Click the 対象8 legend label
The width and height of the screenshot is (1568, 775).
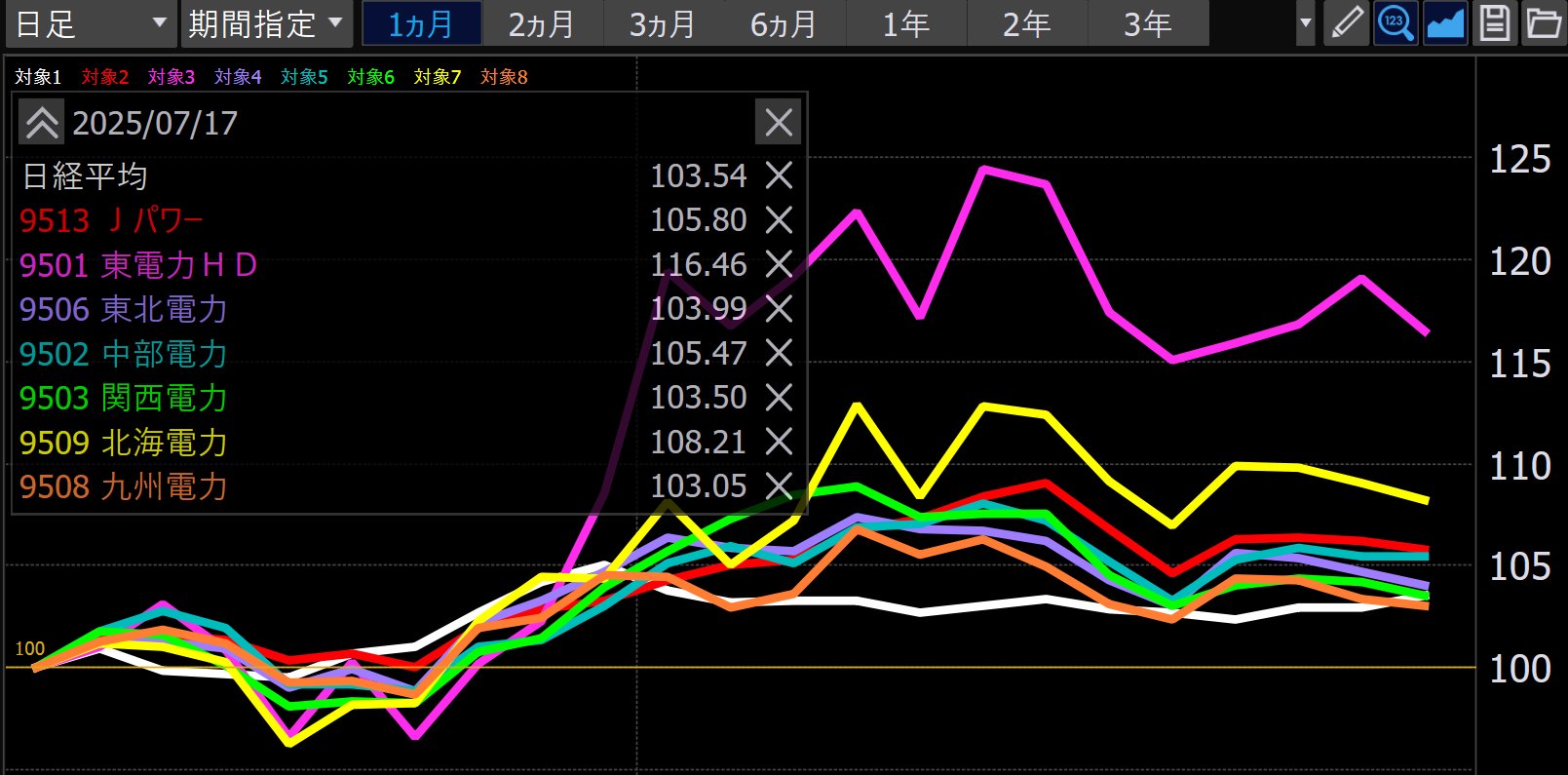click(504, 77)
